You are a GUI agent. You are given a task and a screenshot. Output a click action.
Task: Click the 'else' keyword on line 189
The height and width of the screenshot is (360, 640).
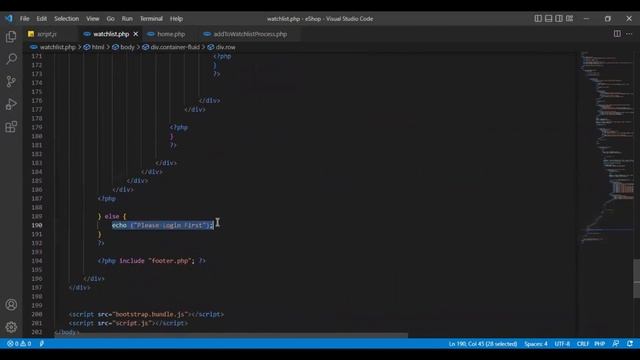coord(112,216)
